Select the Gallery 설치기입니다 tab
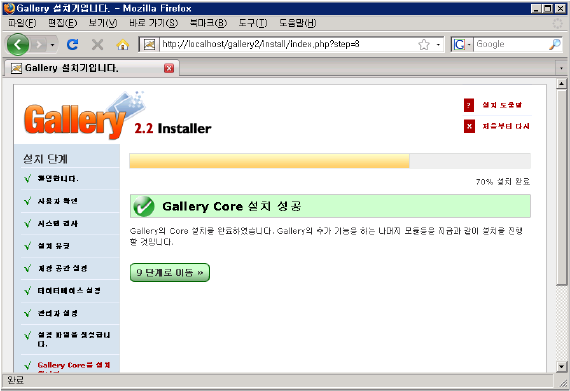The image size is (570, 391). (x=91, y=68)
